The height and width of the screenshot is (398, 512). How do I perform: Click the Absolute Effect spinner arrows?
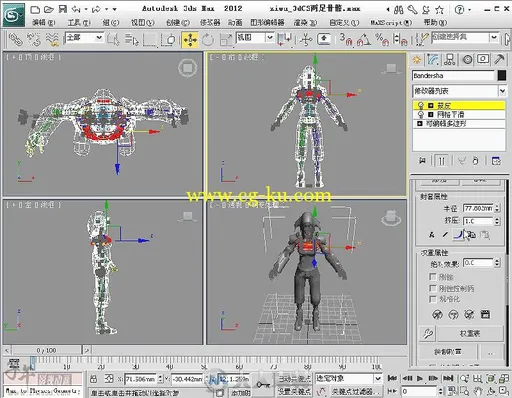[497, 263]
